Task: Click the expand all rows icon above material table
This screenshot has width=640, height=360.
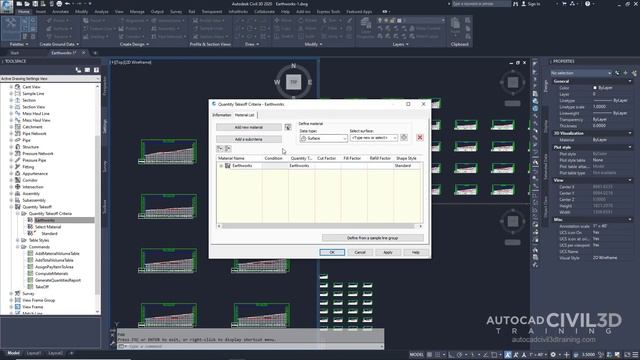Action: [220, 149]
